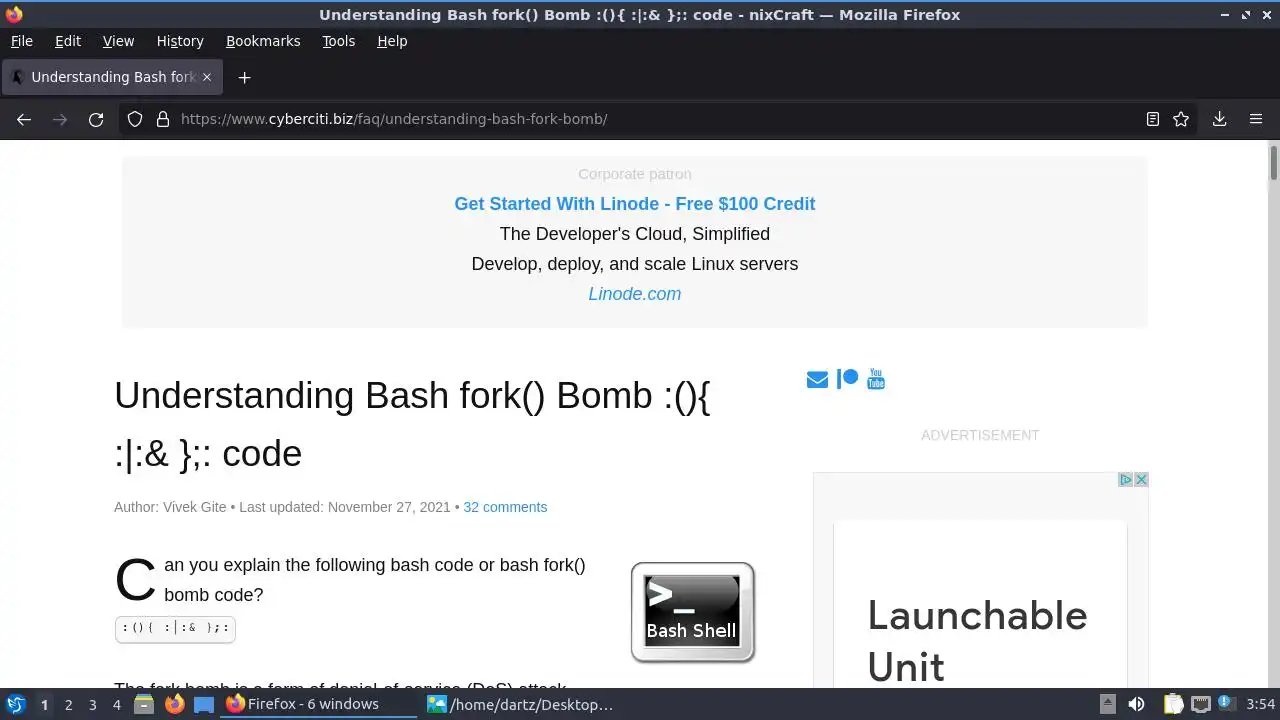Viewport: 1280px width, 720px height.
Task: Open the 32 comments link
Action: tap(505, 507)
